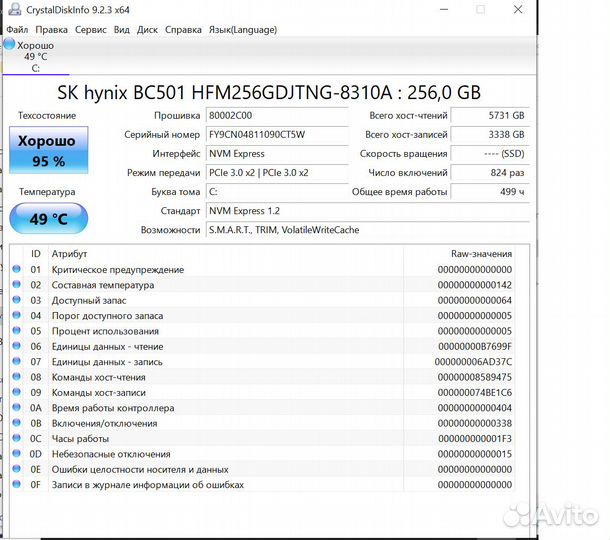Click the Raw-значения column header
Screen dimensions: 610x540
[x=459, y=254]
